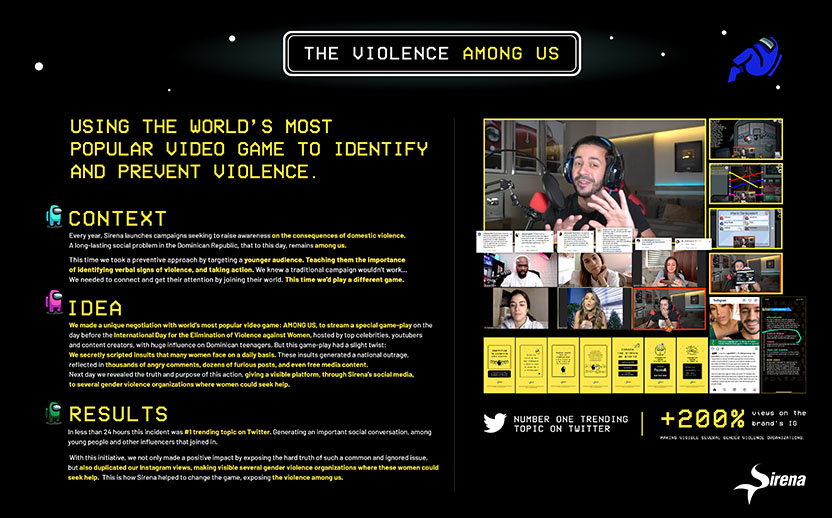Image resolution: width=832 pixels, height=518 pixels.
Task: Open the colored wiring task gameplay thumbnail
Action: tap(746, 184)
